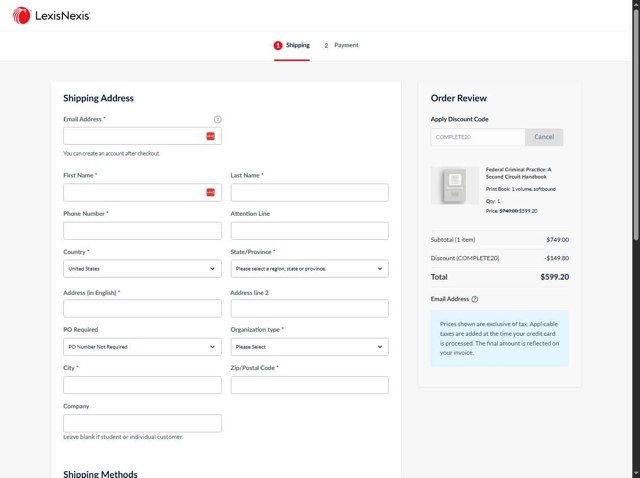Click the help icon beside Email Address field
Screen dimensions: 640x478
tap(218, 119)
